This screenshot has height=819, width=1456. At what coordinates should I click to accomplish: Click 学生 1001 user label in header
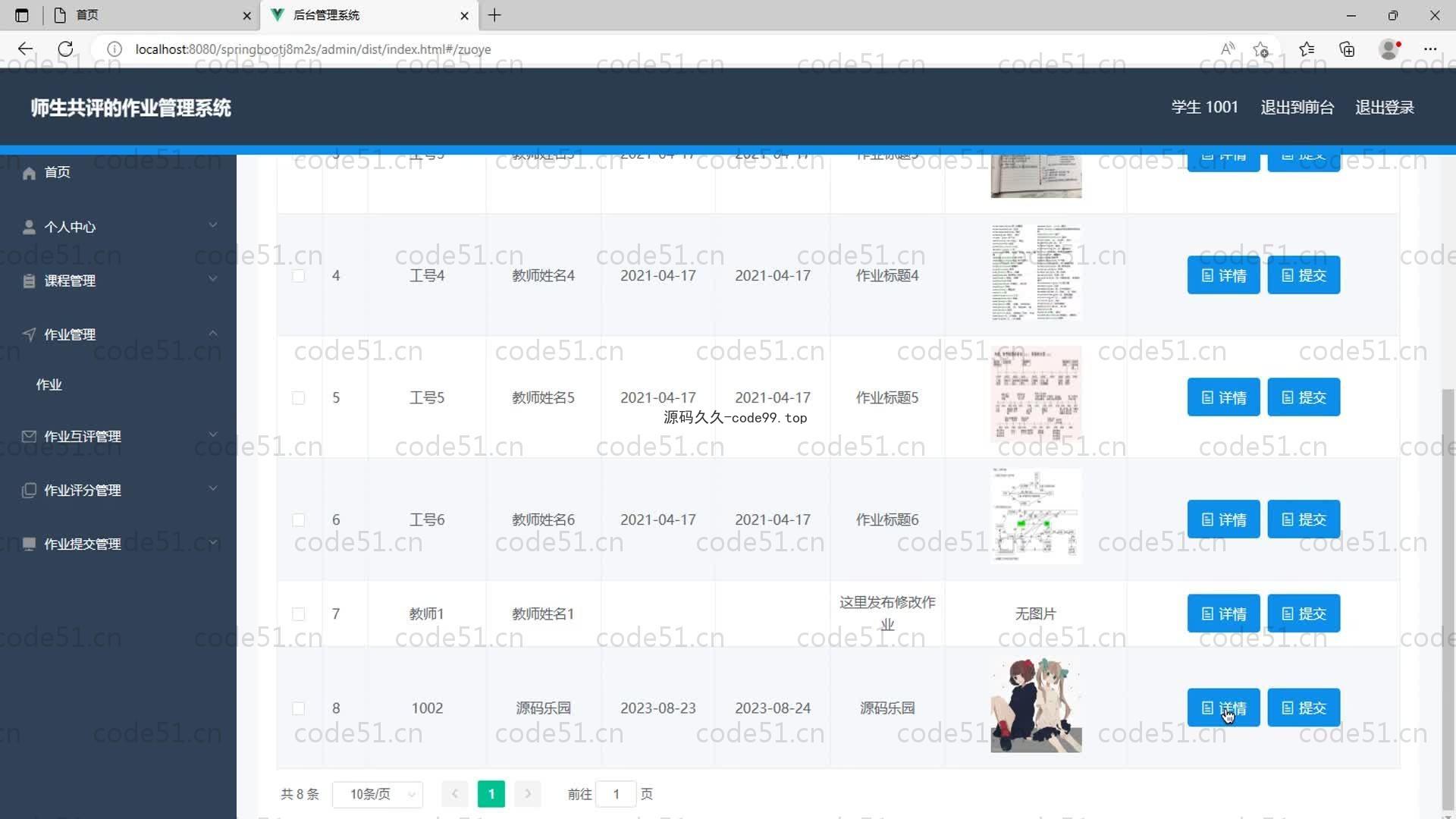[x=1204, y=107]
